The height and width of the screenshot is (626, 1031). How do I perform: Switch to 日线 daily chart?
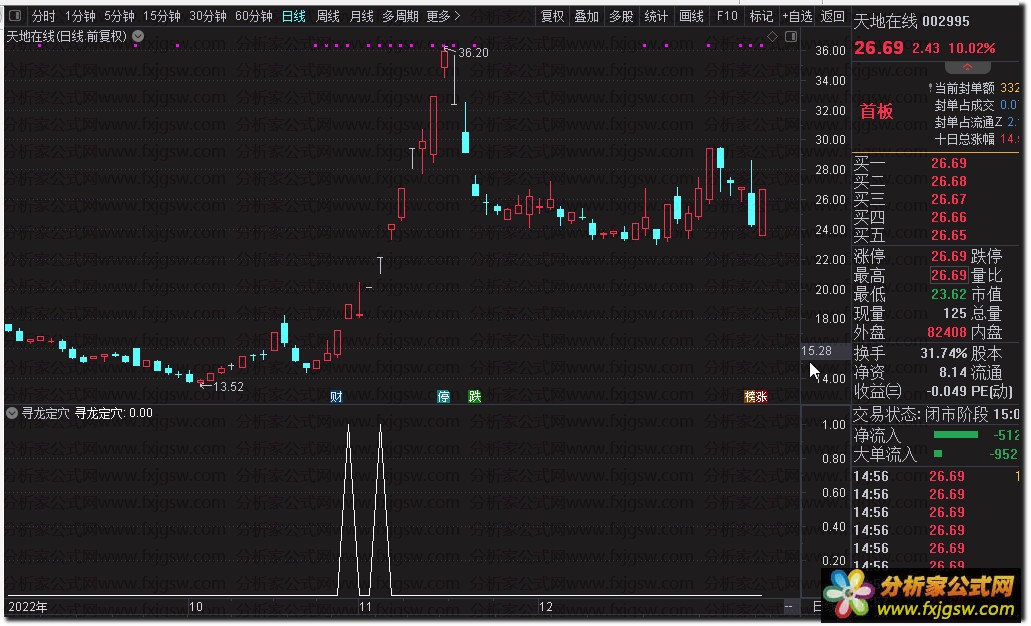[293, 16]
